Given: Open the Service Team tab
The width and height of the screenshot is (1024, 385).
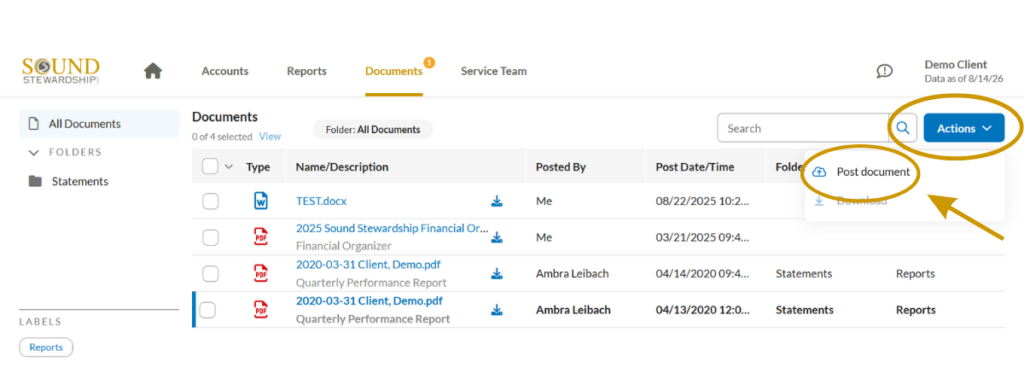Looking at the screenshot, I should coord(494,71).
